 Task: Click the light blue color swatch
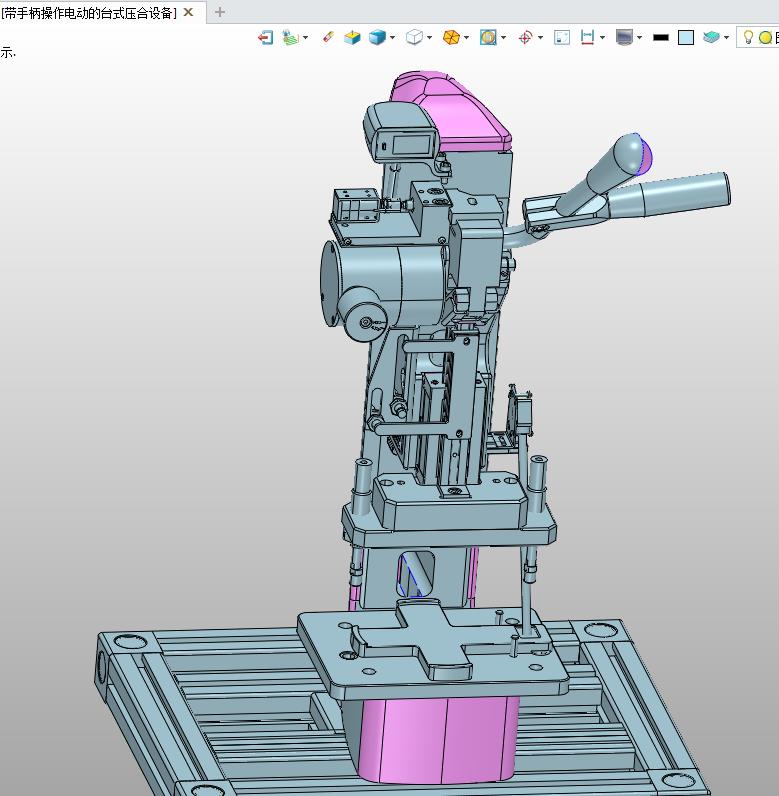(686, 38)
